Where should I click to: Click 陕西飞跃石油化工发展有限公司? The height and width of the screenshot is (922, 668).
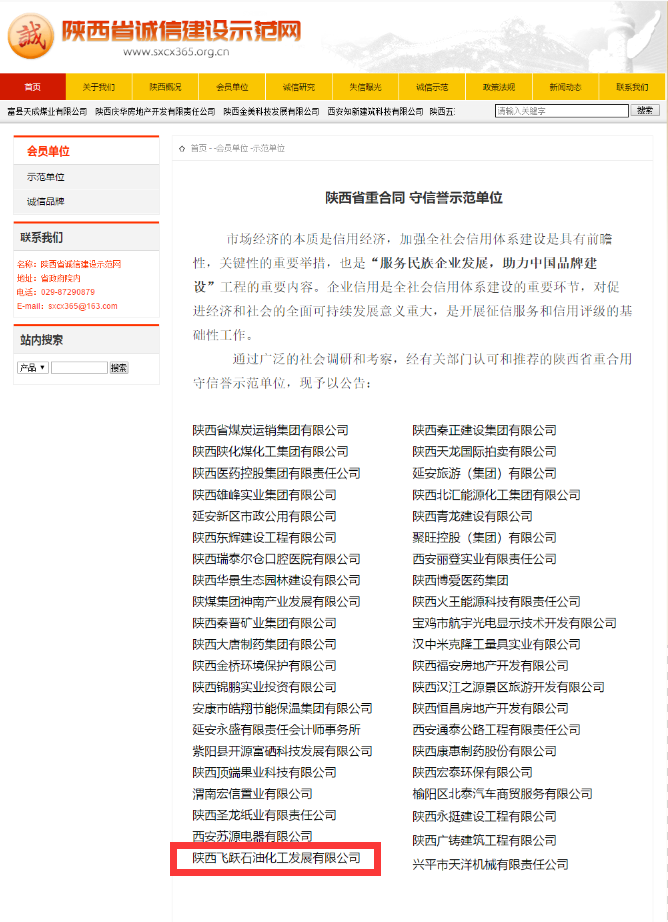(276, 858)
